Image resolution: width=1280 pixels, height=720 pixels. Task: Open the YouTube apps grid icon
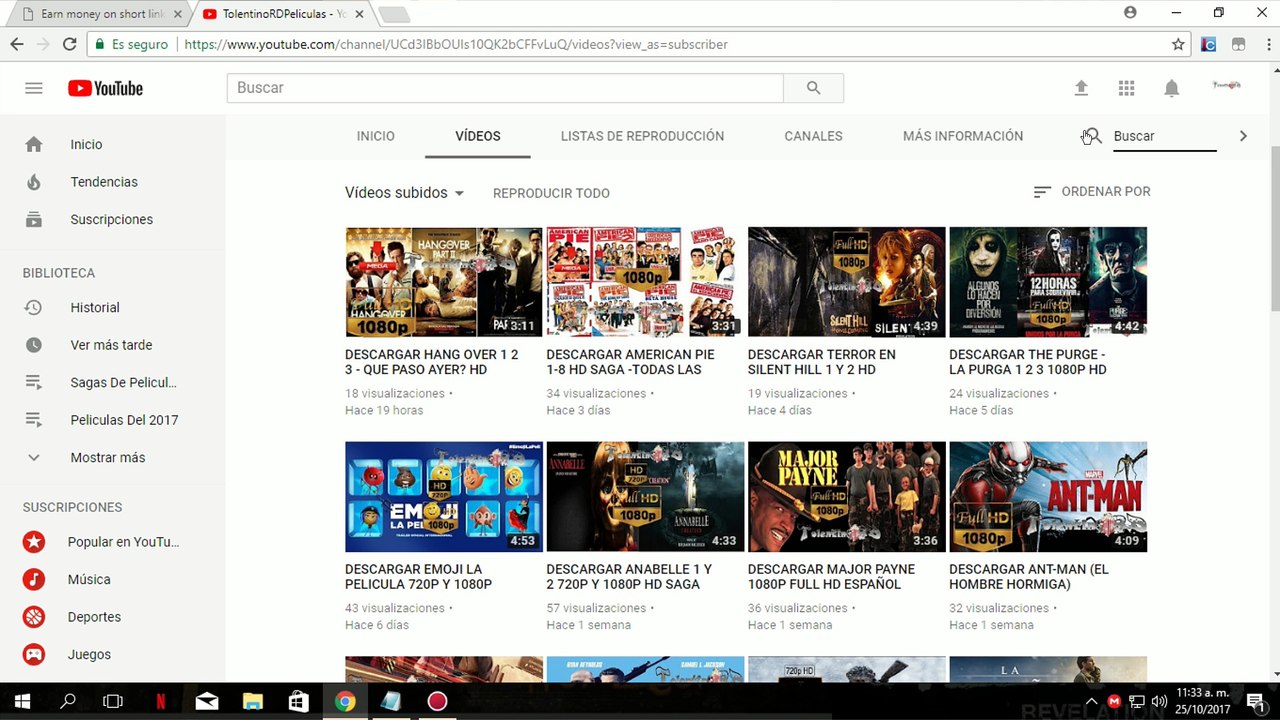point(1126,88)
